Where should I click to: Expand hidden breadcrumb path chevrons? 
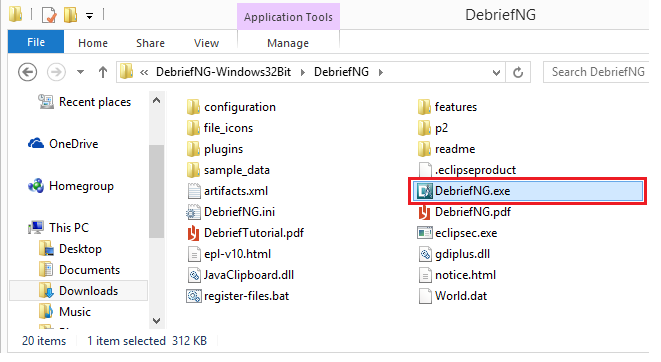[x=144, y=72]
